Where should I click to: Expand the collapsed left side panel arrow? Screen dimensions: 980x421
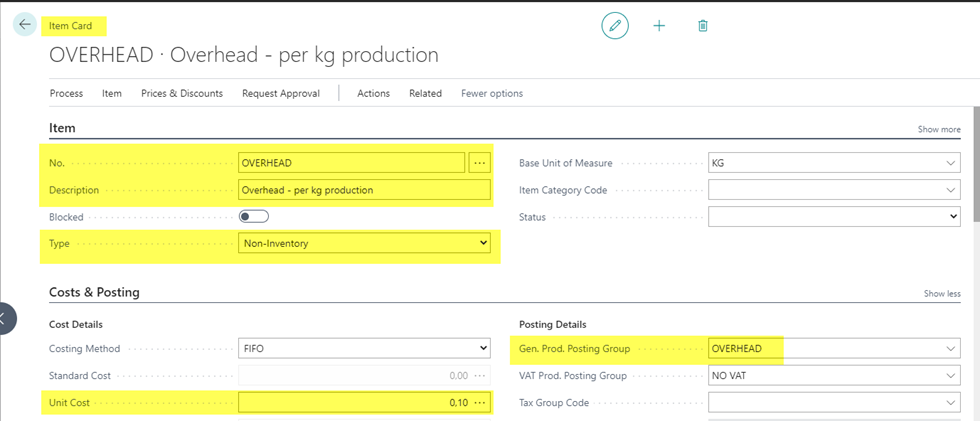coord(5,318)
